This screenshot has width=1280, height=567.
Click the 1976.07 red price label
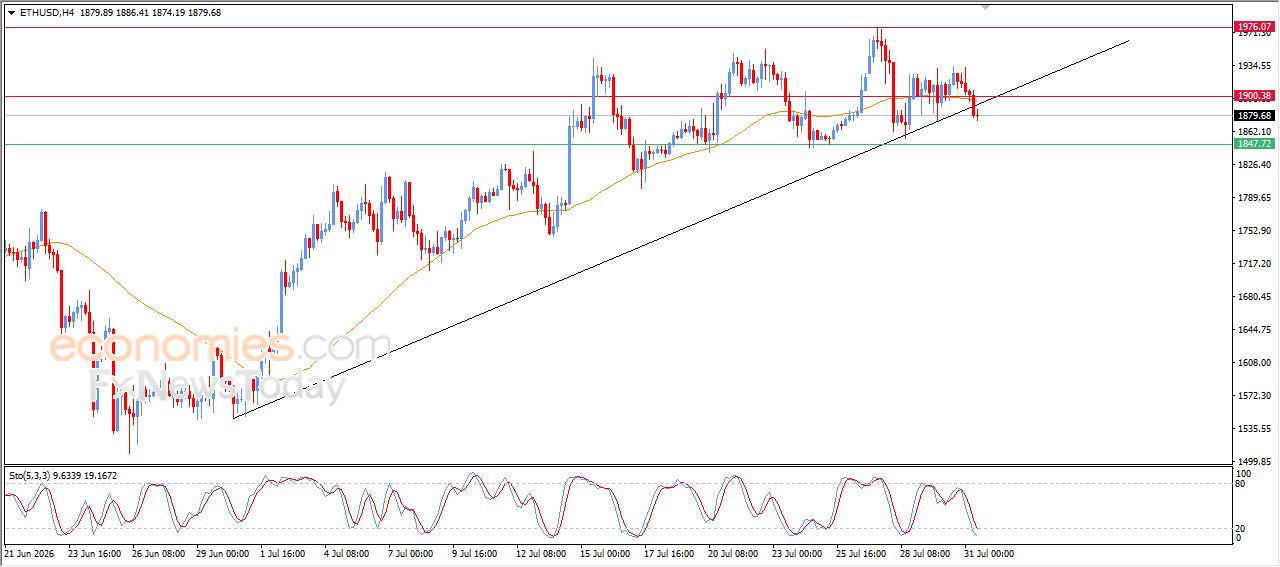[1253, 26]
